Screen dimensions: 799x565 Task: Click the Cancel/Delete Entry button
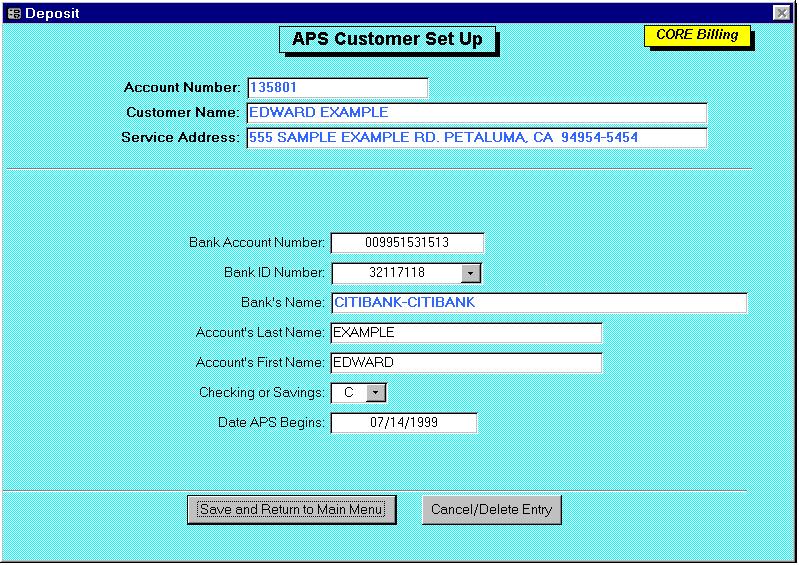pos(492,509)
